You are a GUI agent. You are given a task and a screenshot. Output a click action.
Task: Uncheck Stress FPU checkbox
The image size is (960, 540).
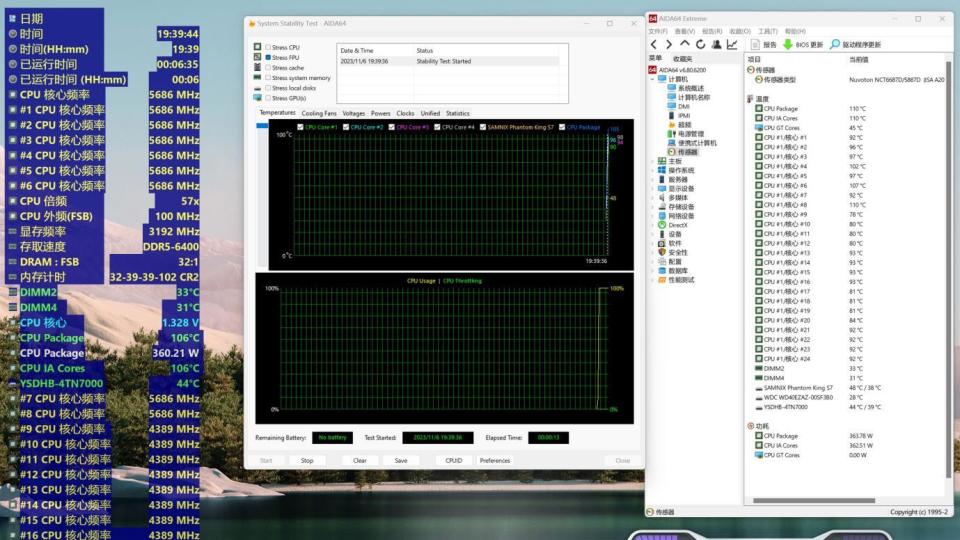click(268, 58)
